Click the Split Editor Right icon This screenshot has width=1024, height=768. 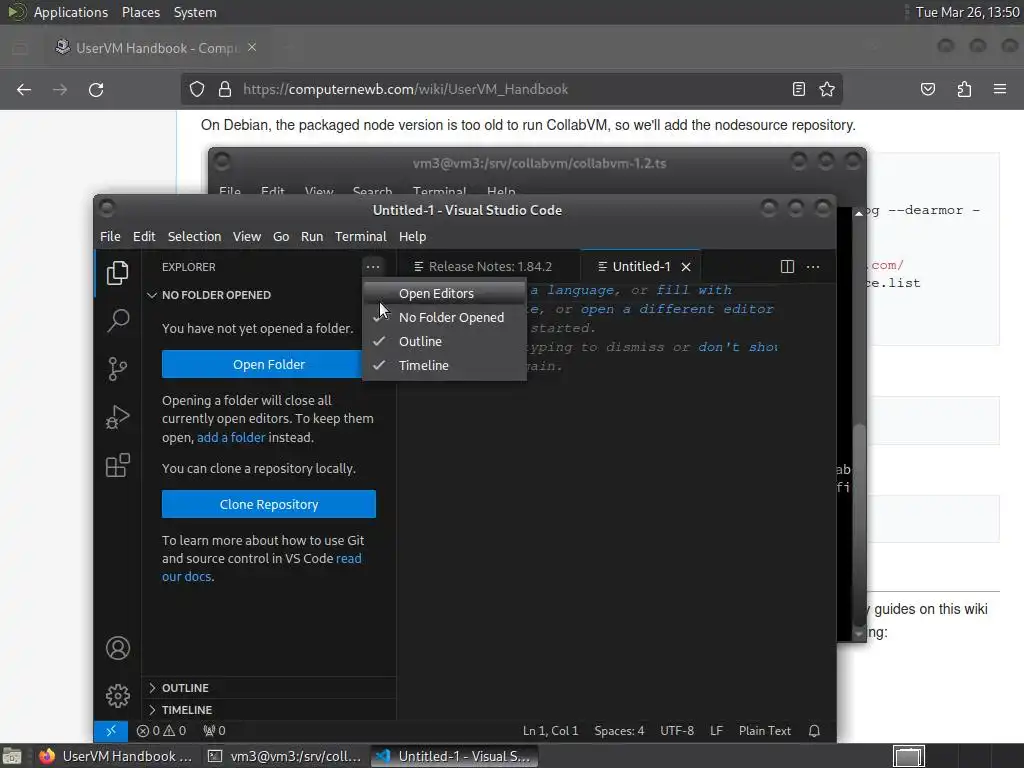(x=787, y=266)
